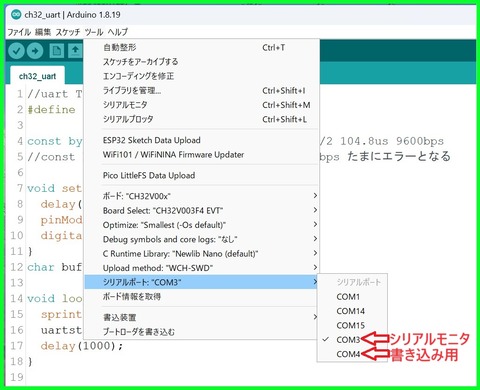Choose スケッチをアーカイブする entry
Screen dimensions: 480x390
[x=201, y=62]
